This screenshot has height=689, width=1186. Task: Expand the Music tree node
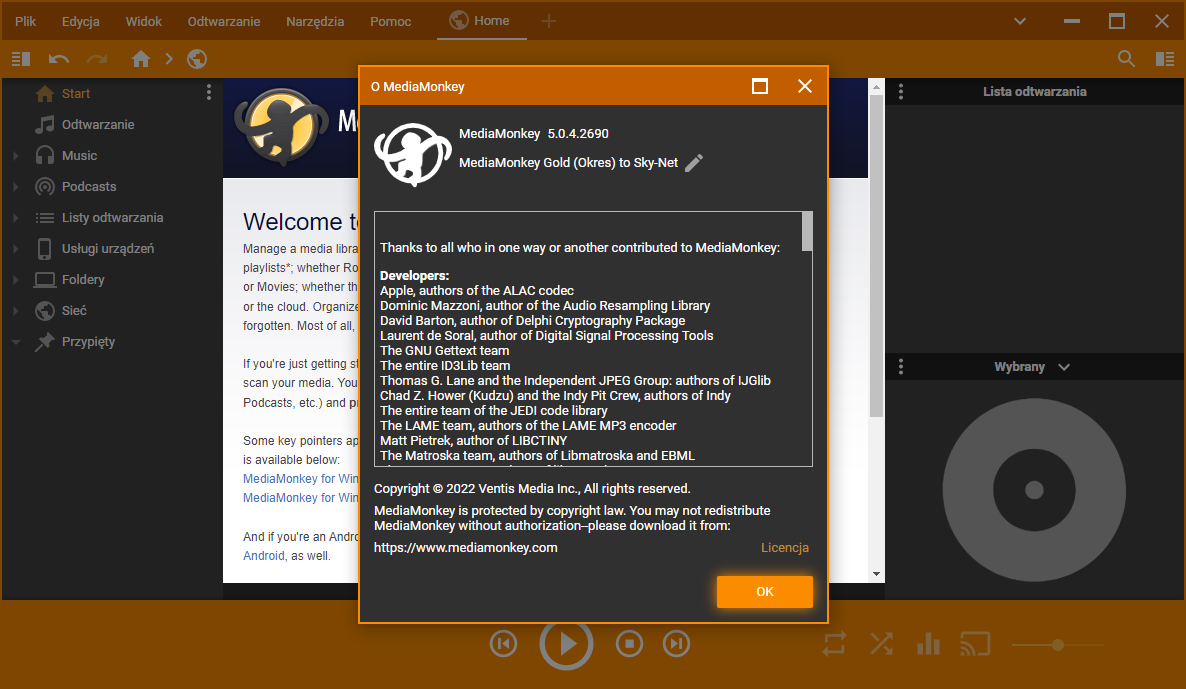click(15, 155)
